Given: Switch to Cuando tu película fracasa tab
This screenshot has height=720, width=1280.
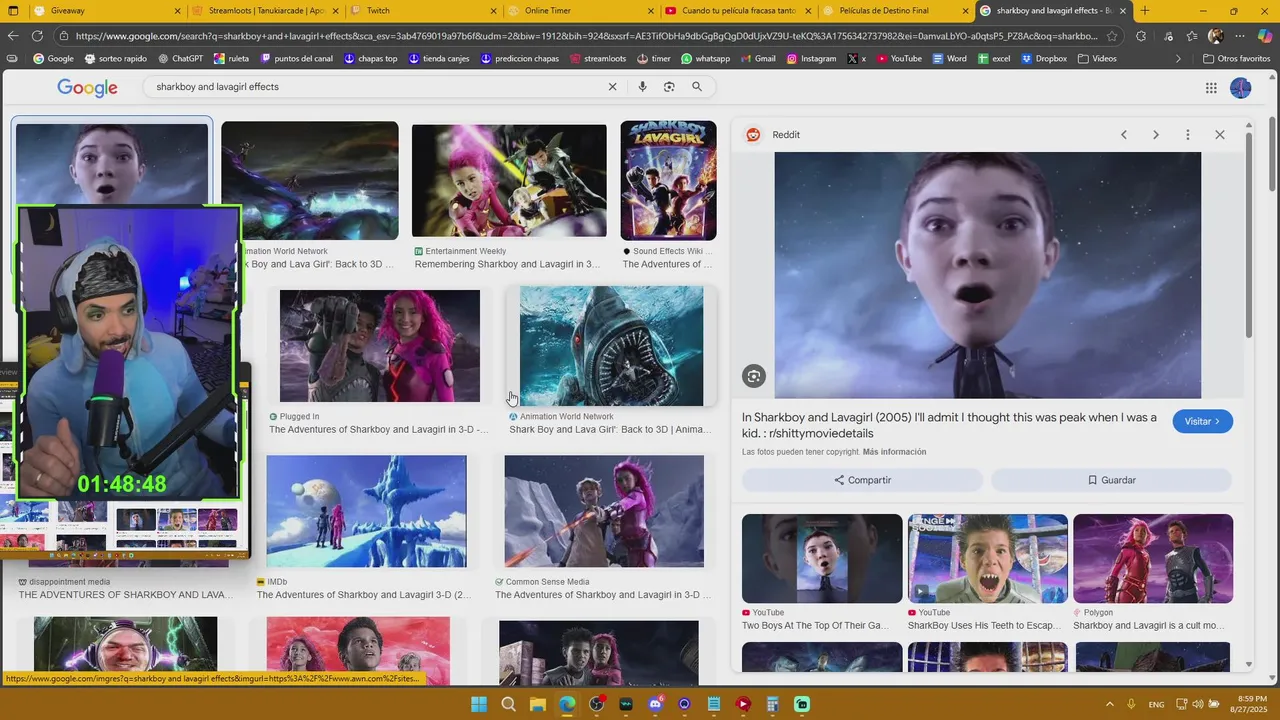Looking at the screenshot, I should (738, 11).
